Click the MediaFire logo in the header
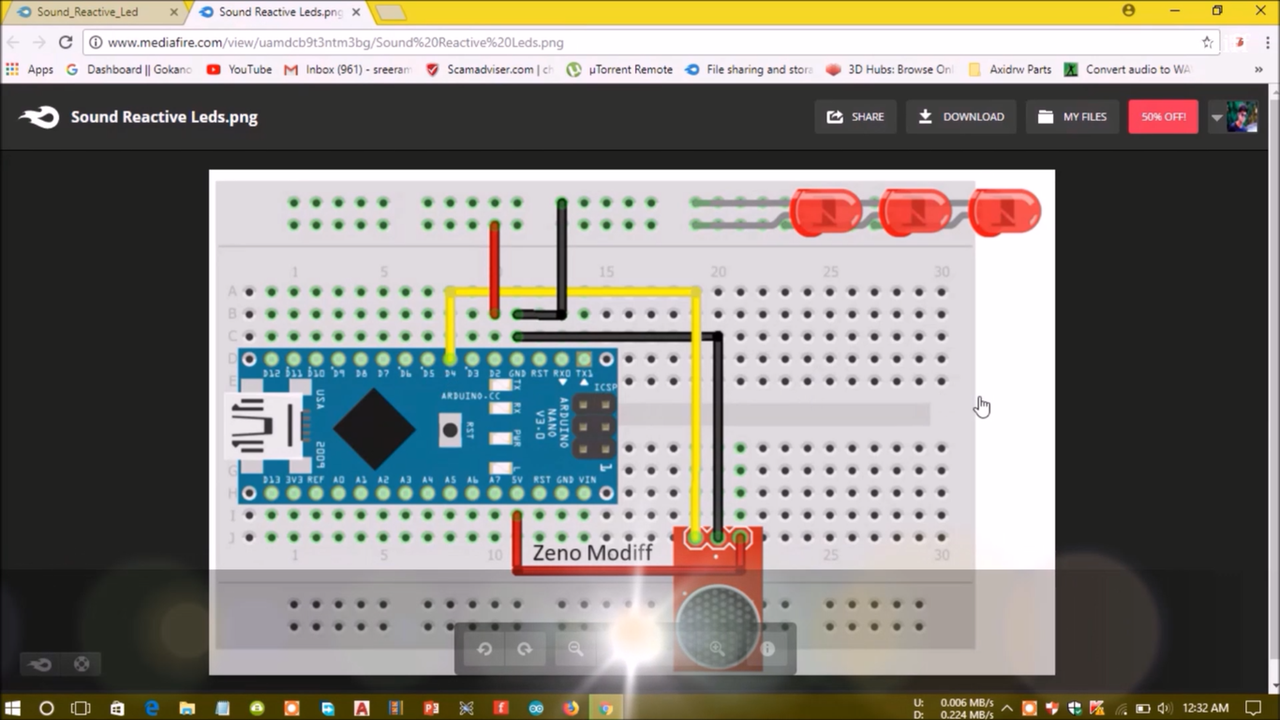Image resolution: width=1280 pixels, height=720 pixels. click(x=38, y=117)
